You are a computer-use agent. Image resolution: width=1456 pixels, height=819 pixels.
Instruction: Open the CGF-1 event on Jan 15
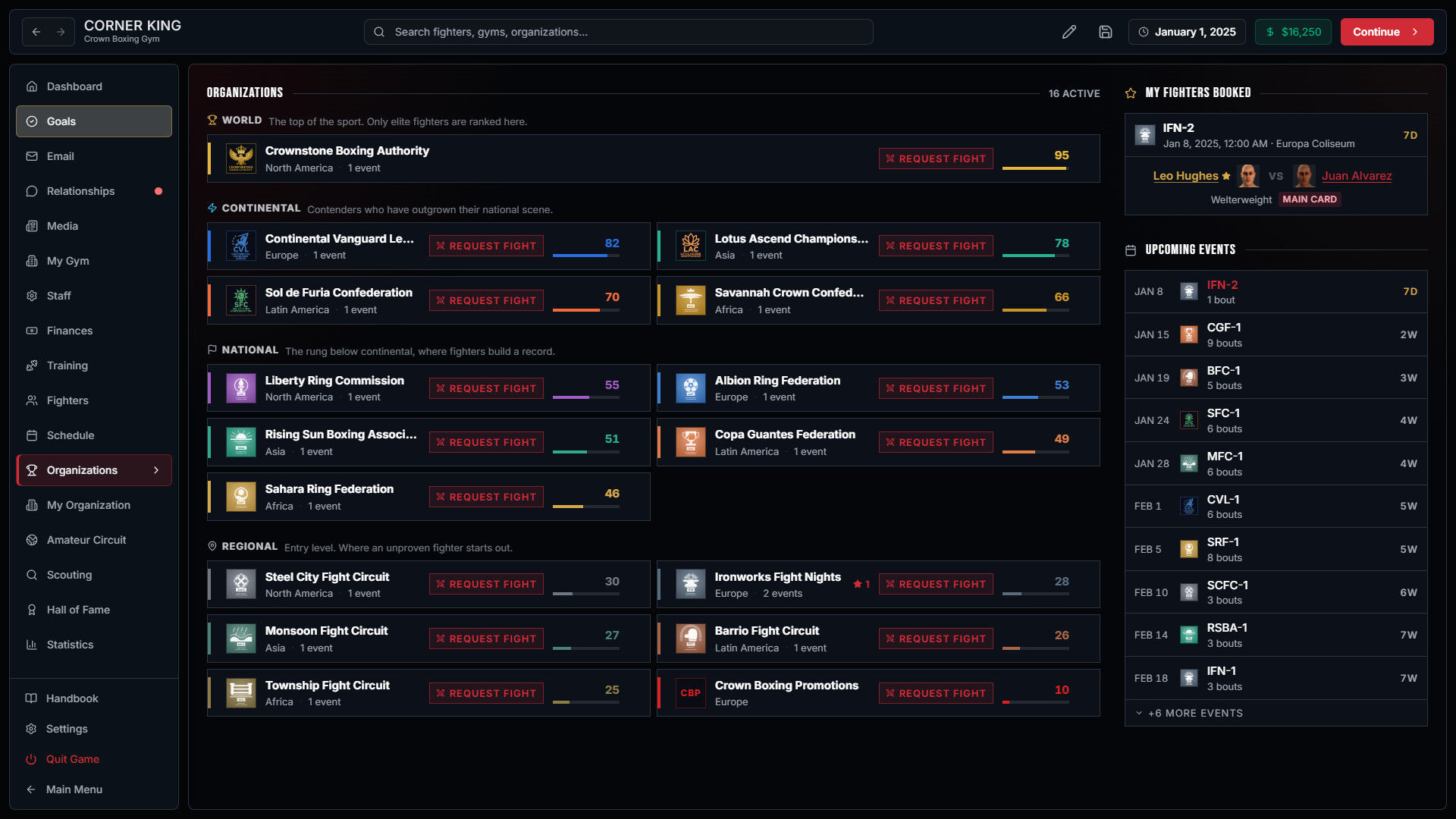pyautogui.click(x=1276, y=334)
